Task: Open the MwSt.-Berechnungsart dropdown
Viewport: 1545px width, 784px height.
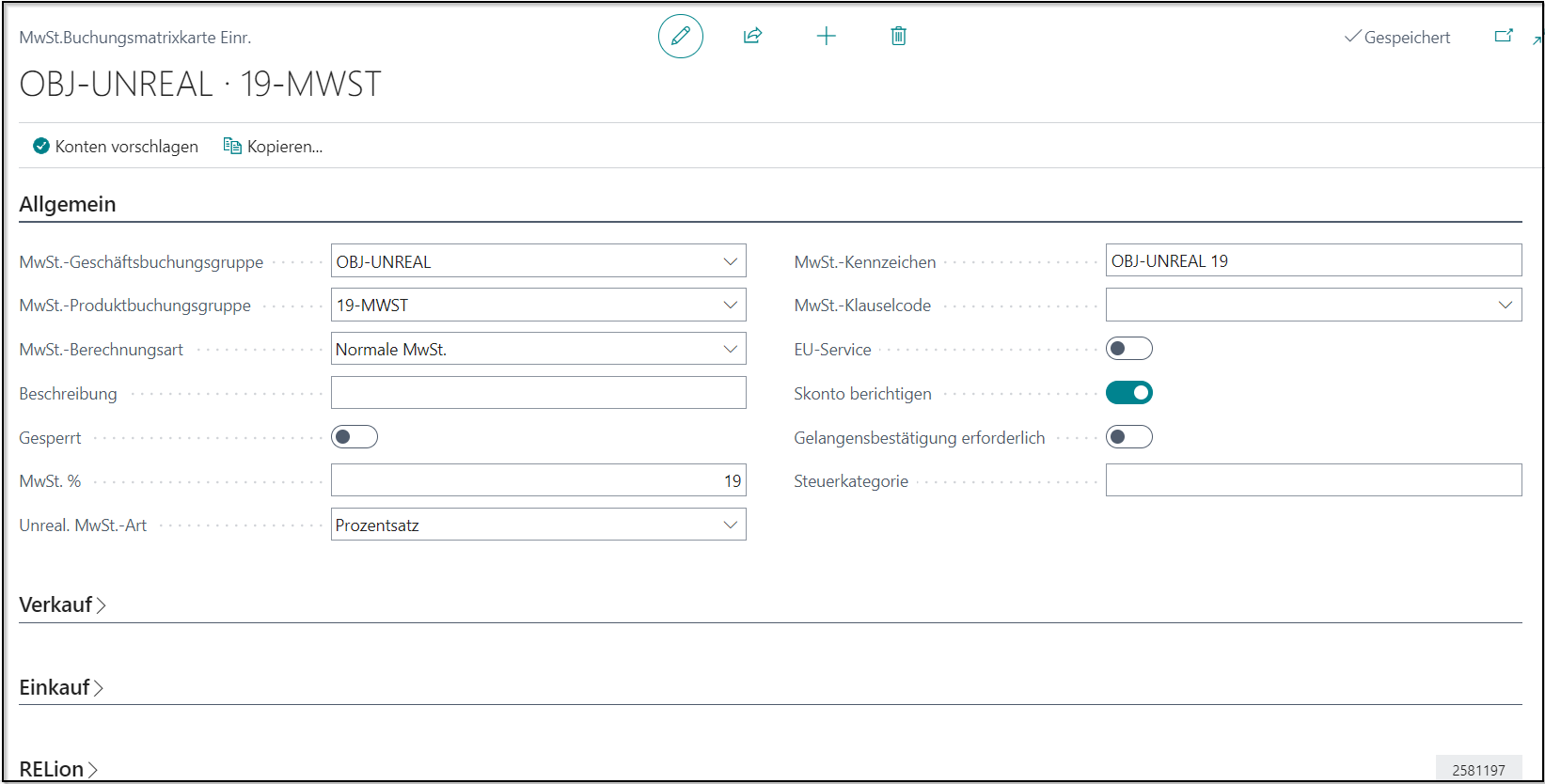Action: (x=730, y=349)
